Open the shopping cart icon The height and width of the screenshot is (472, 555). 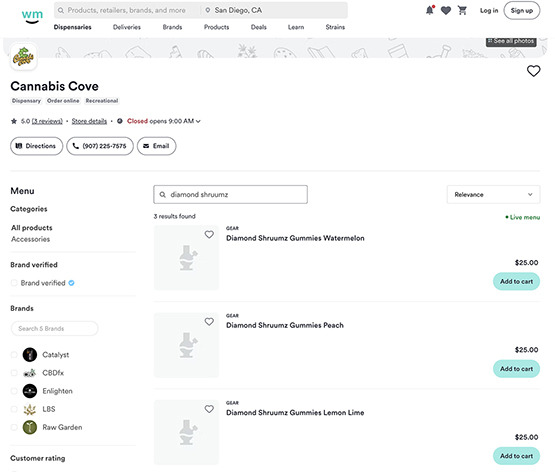(462, 10)
